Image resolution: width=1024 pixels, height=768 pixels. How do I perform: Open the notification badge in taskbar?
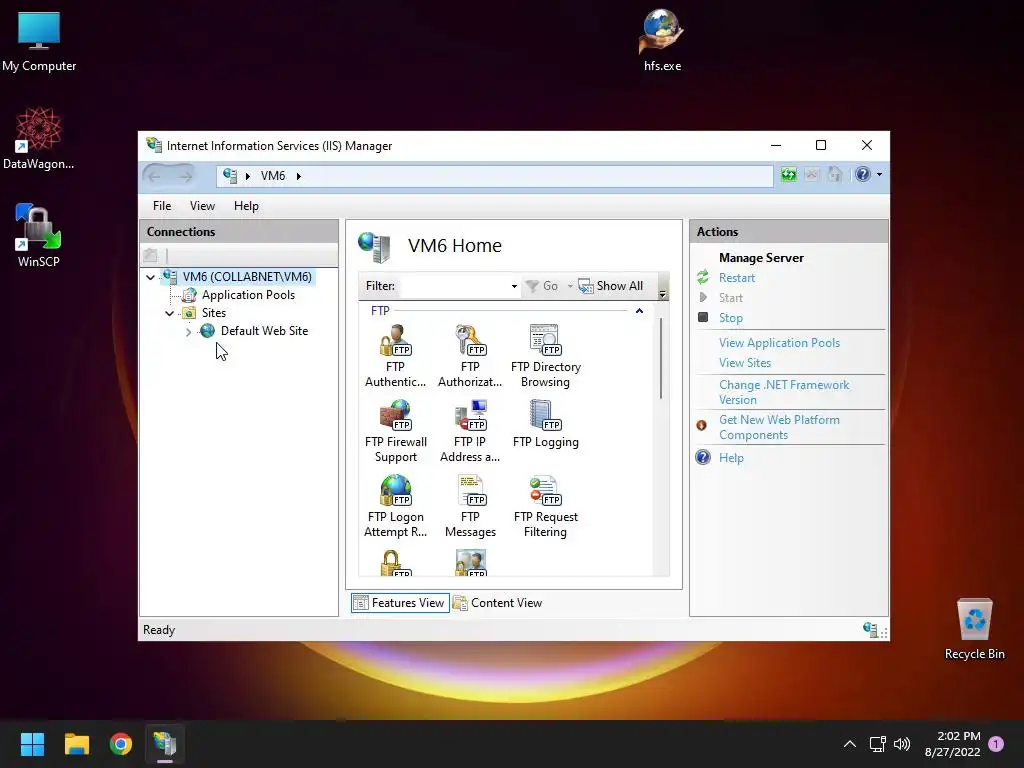point(996,744)
